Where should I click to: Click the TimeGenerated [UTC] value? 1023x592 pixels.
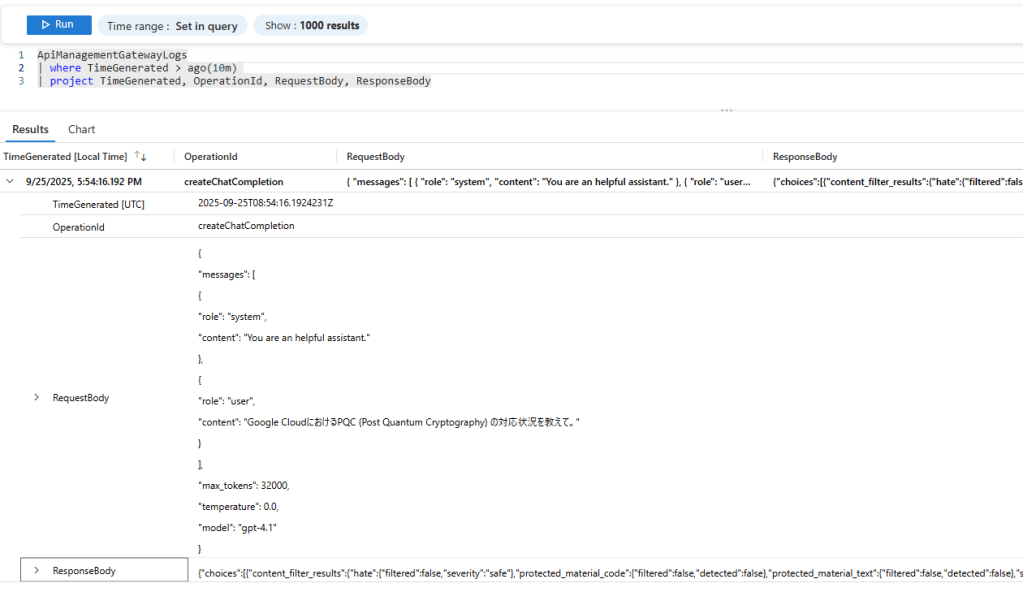coord(265,203)
